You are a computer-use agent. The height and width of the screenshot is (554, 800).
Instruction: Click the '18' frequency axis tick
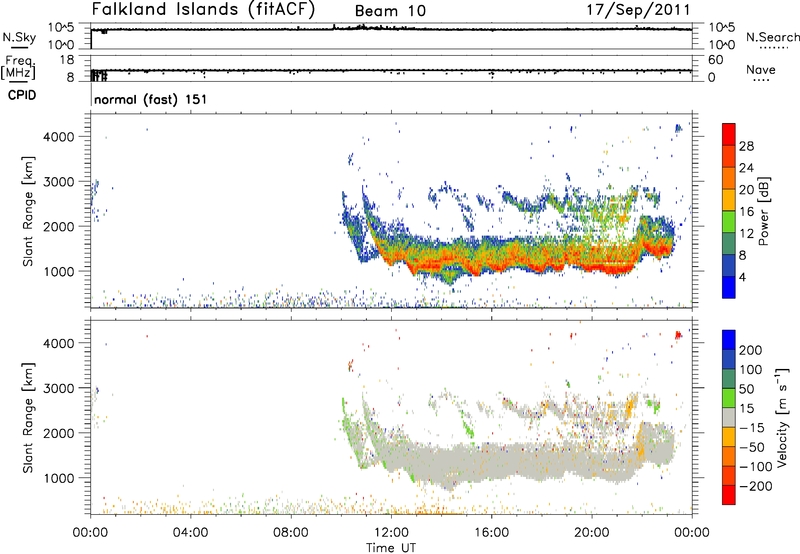(67, 60)
